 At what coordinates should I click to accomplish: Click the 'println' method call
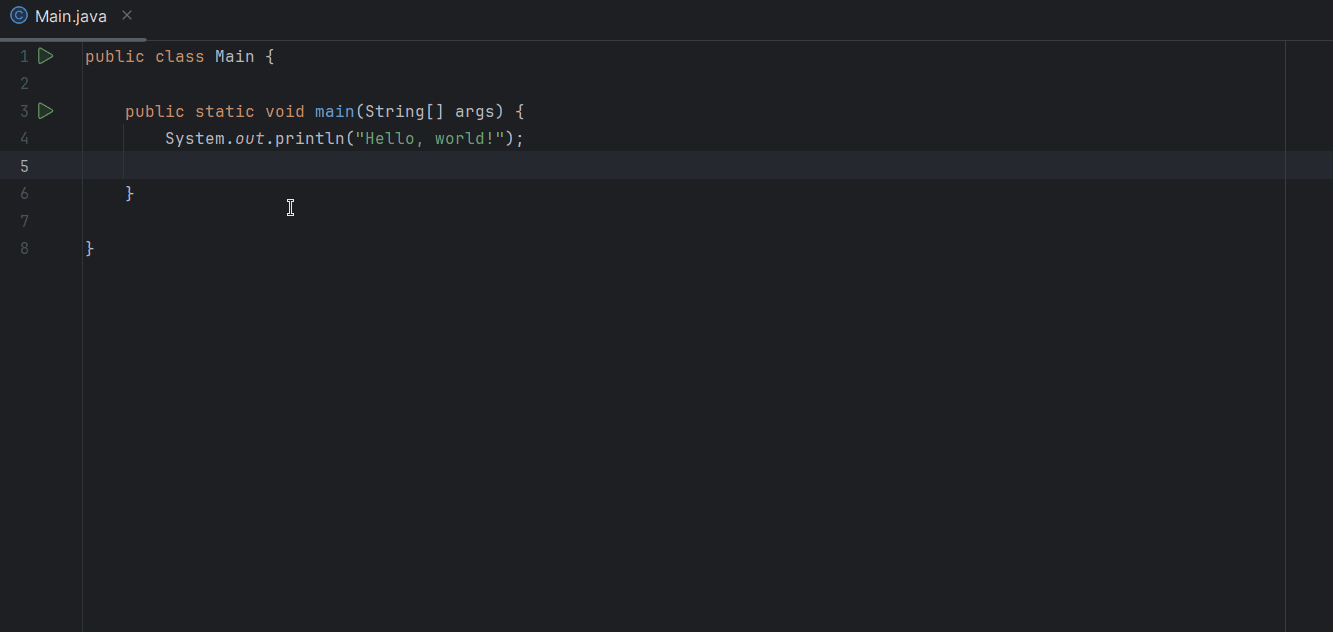(x=310, y=139)
